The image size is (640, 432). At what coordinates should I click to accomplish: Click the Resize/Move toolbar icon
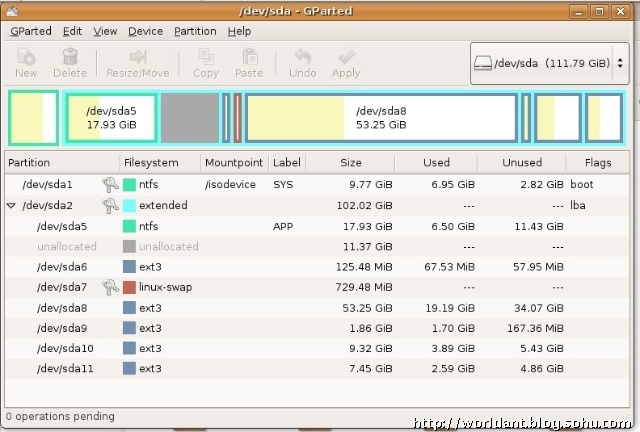point(139,57)
